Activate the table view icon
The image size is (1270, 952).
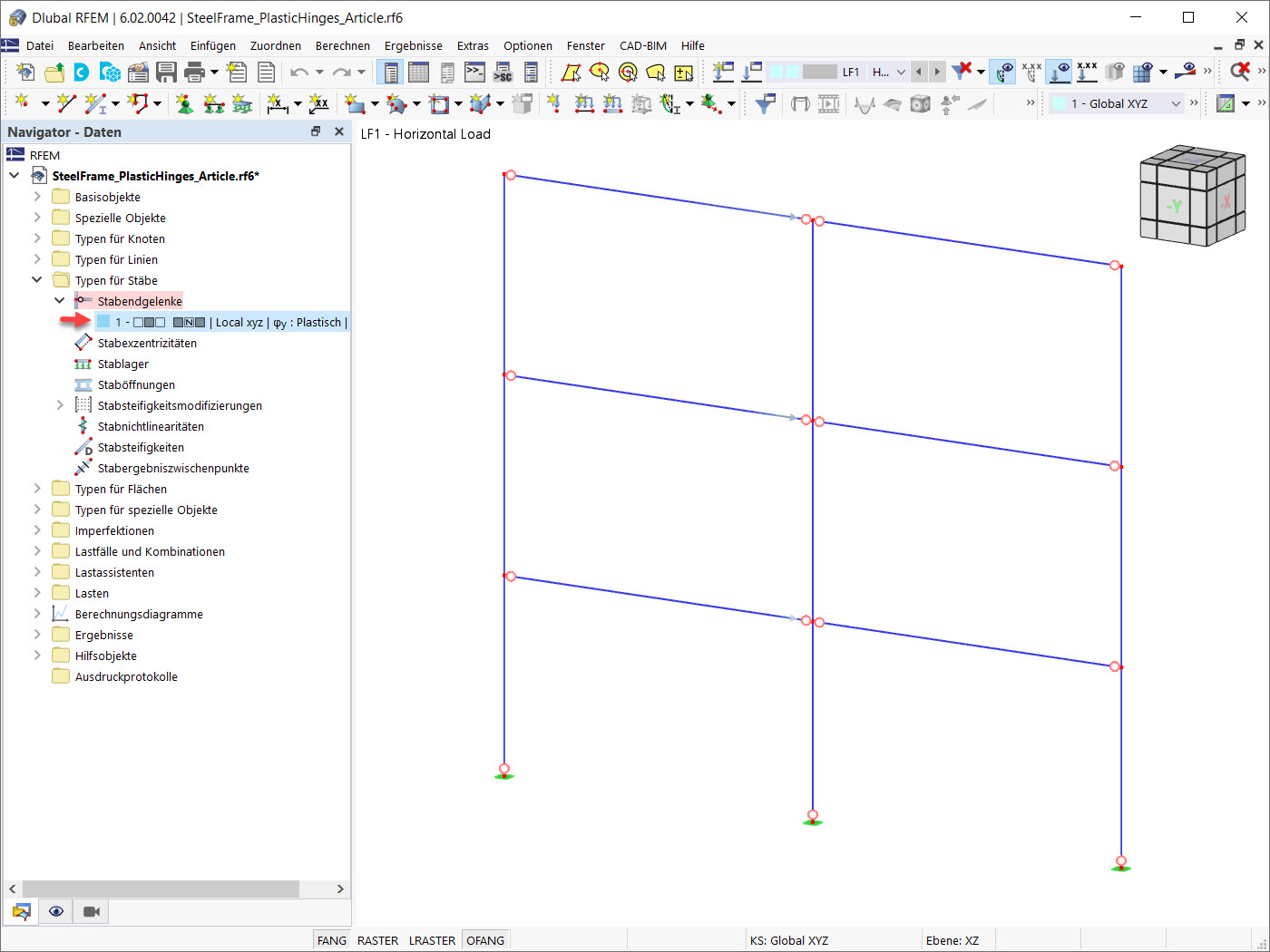pyautogui.click(x=417, y=72)
